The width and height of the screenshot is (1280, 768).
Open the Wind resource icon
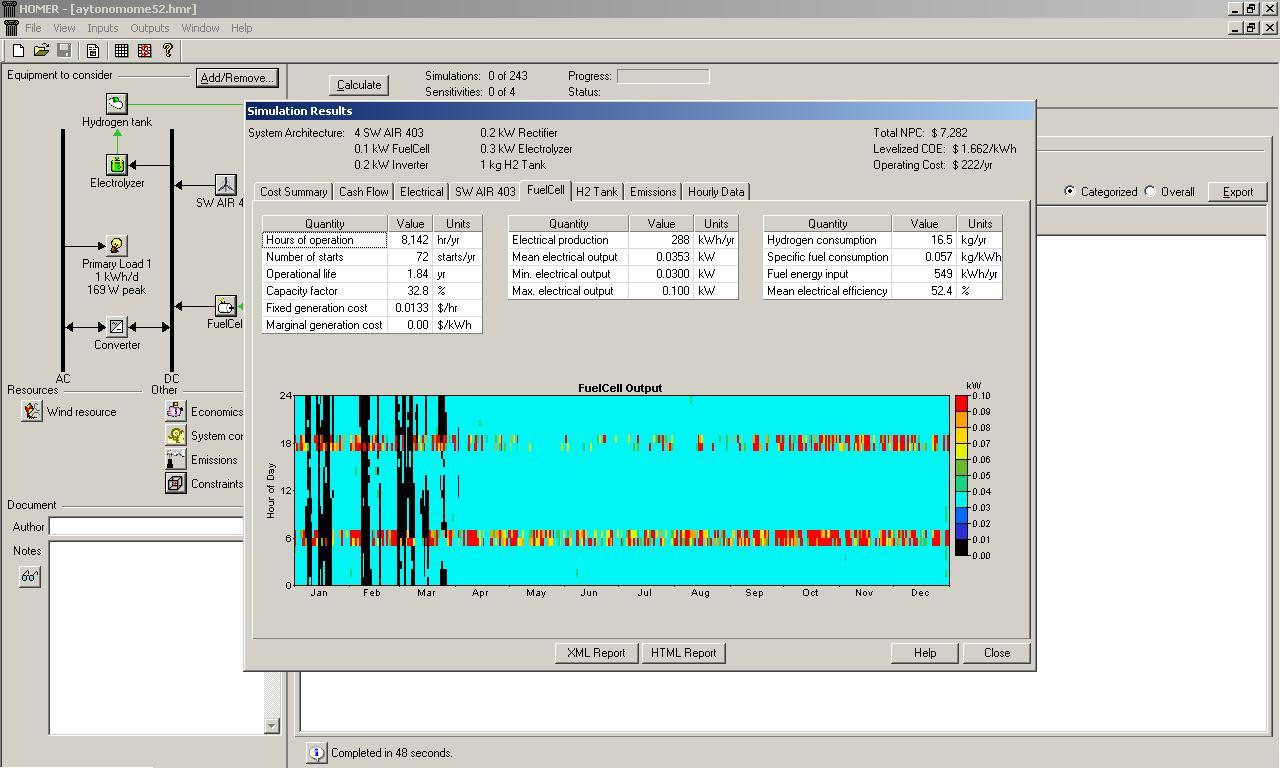[32, 412]
